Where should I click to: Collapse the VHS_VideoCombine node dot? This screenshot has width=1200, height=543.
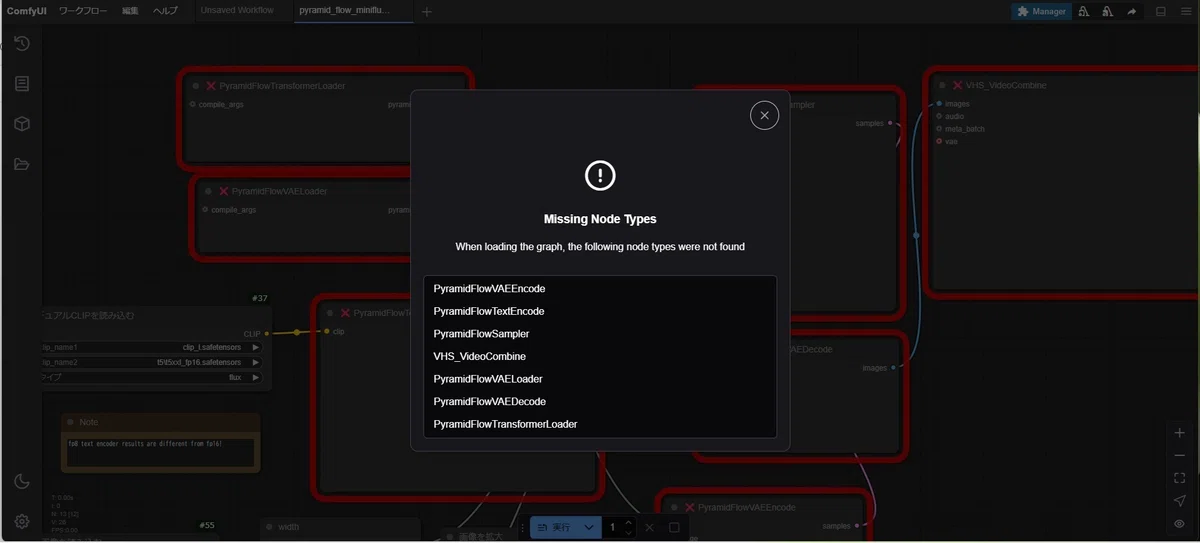(x=942, y=86)
